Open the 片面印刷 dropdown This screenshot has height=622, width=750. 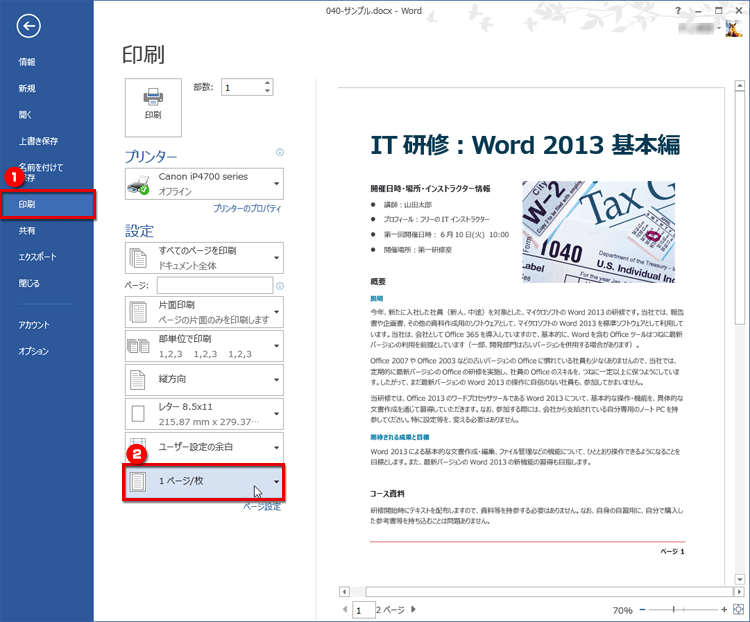click(204, 312)
